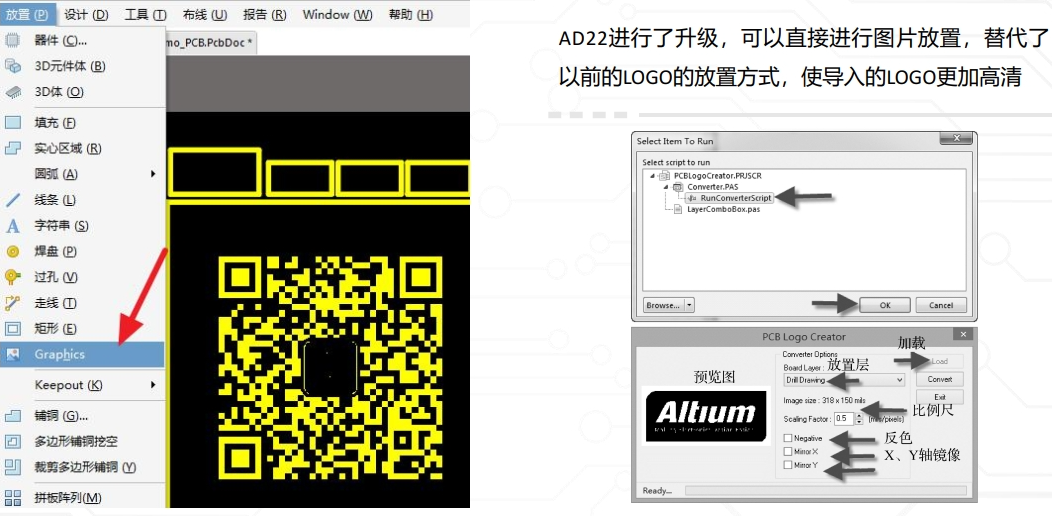This screenshot has width=1052, height=516.
Task: Click the Graphics picture icon
Action: [x=13, y=354]
